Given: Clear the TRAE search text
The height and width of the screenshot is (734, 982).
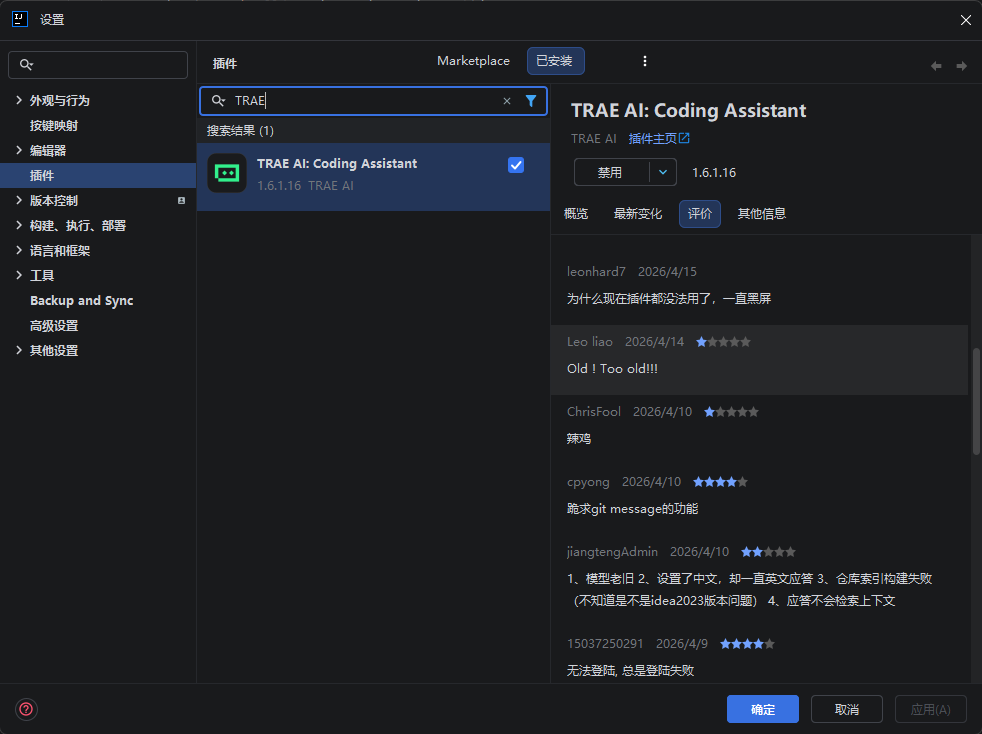Looking at the screenshot, I should pyautogui.click(x=507, y=101).
